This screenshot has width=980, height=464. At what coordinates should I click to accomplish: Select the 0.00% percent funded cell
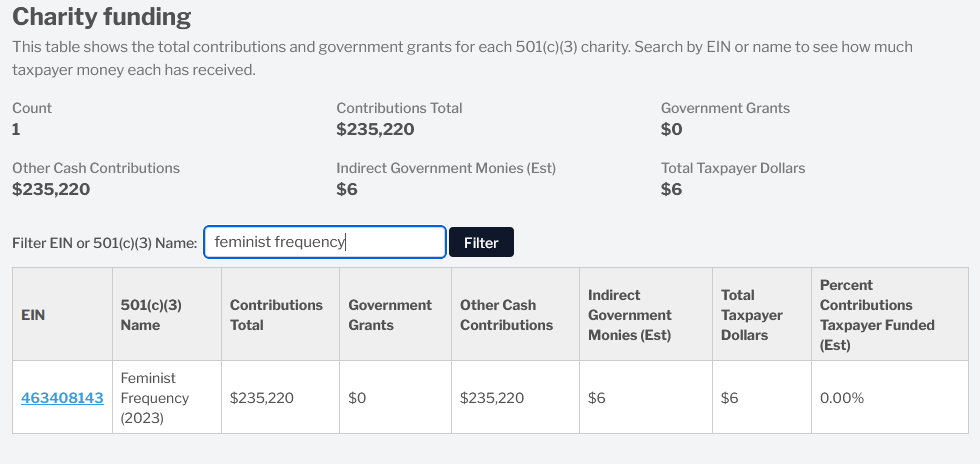842,398
